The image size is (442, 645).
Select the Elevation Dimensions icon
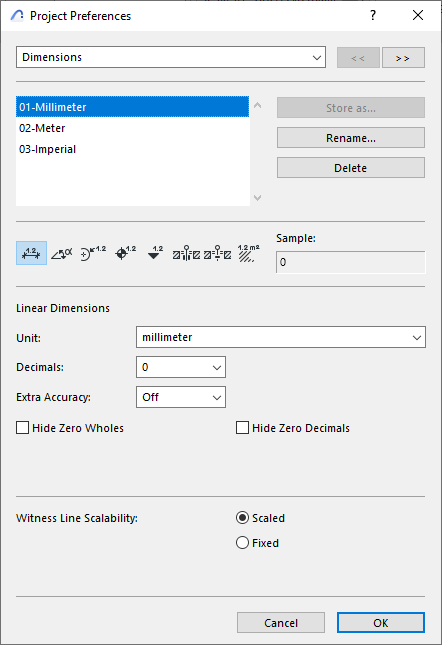[x=155, y=253]
